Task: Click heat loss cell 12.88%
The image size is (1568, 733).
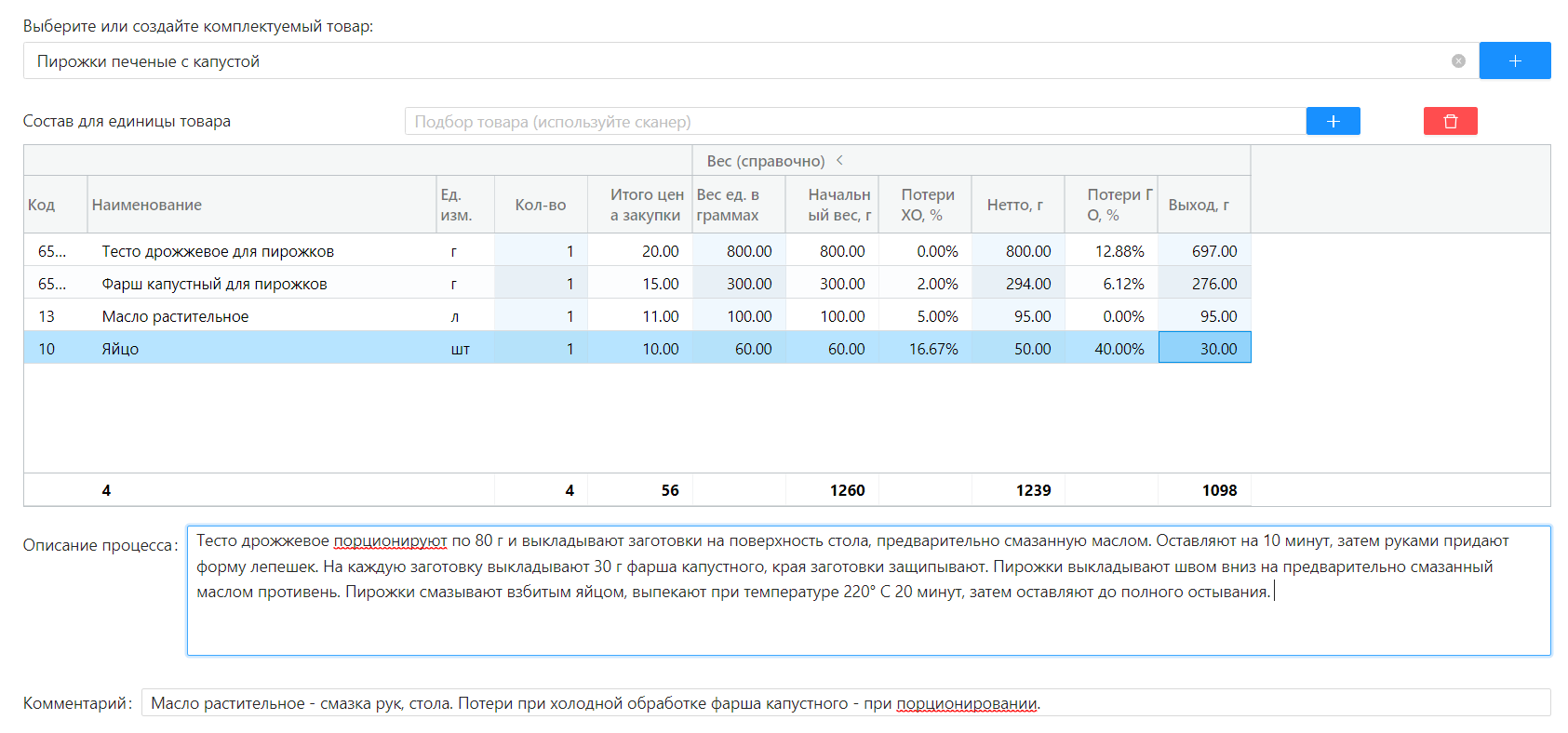Action: click(x=1111, y=251)
